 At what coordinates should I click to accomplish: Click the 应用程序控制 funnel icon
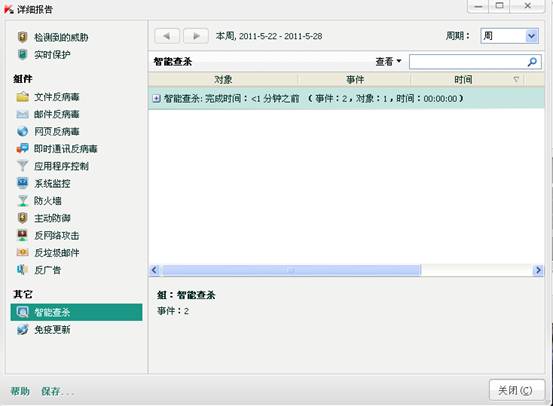pyautogui.click(x=23, y=166)
